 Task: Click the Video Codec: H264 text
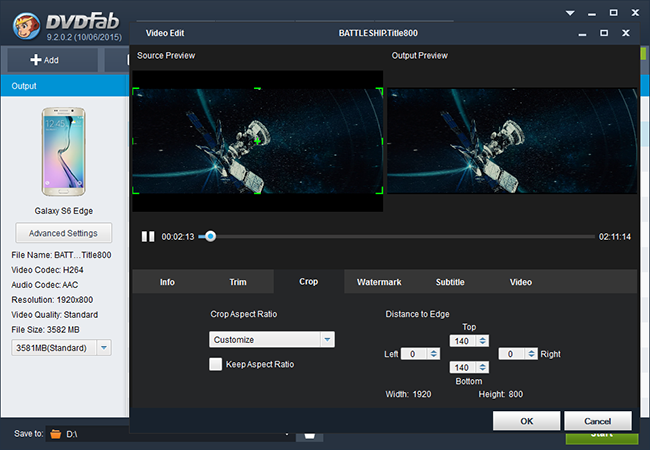click(47, 270)
